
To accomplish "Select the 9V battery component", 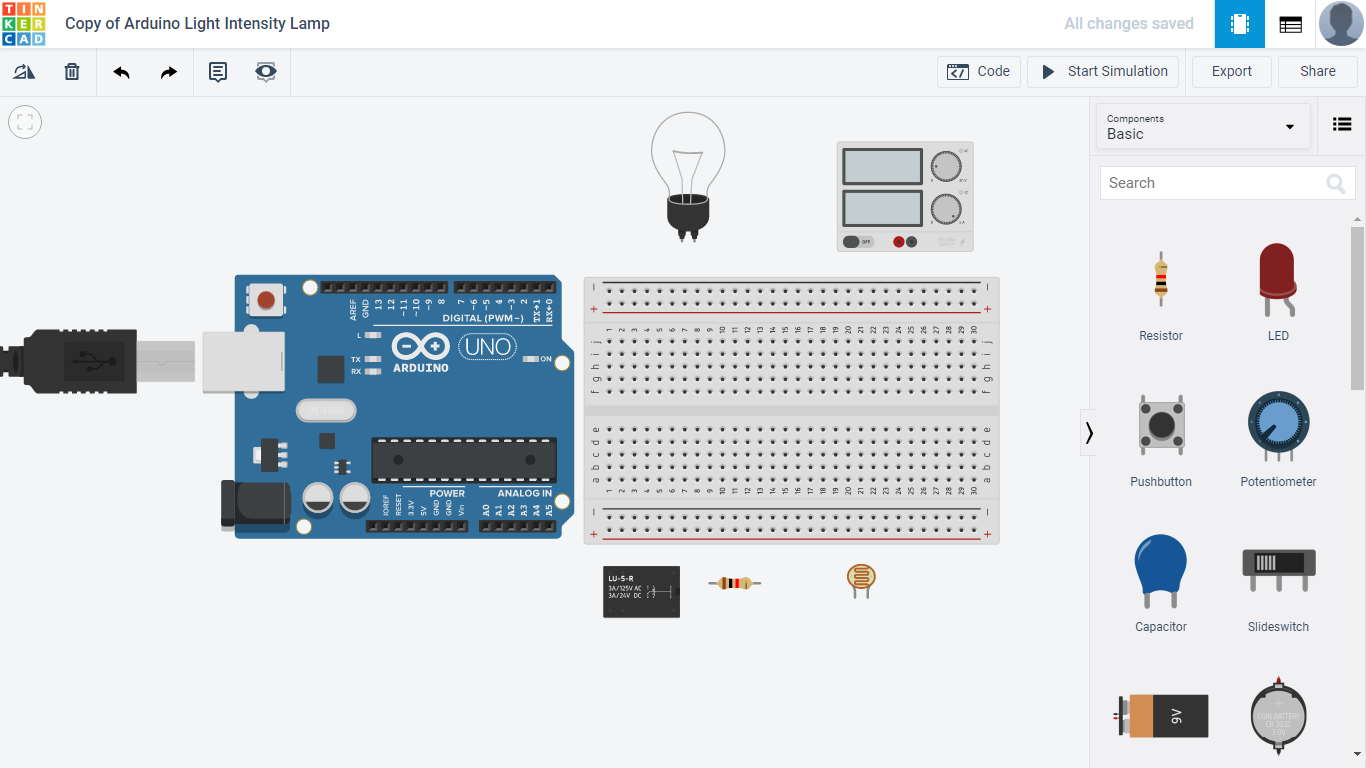I will (x=1161, y=716).
